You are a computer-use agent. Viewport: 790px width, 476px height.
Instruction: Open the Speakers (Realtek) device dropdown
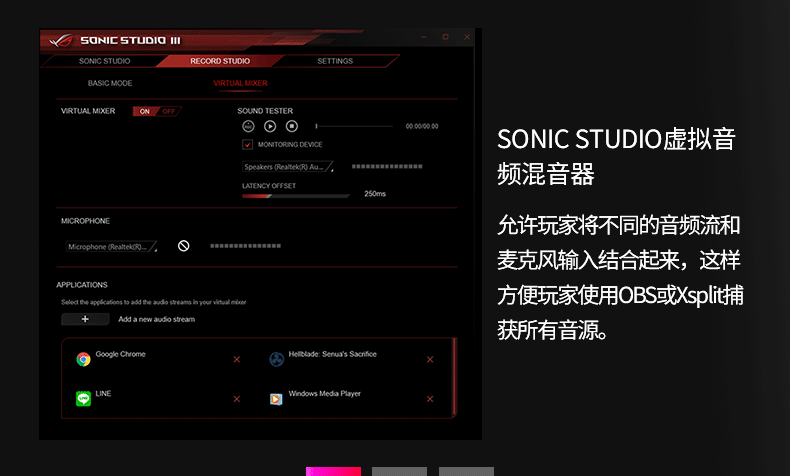[x=288, y=167]
